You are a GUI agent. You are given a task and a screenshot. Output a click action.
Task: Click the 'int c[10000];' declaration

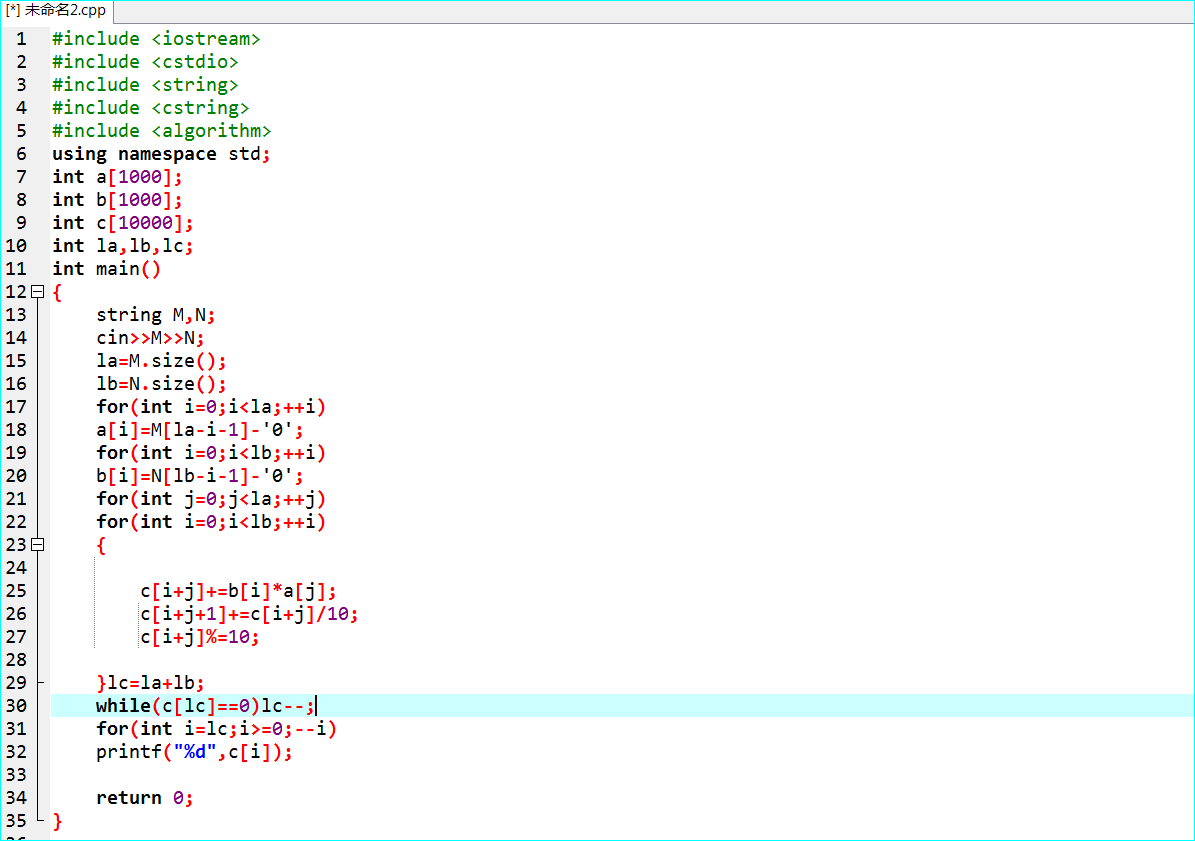pos(123,222)
